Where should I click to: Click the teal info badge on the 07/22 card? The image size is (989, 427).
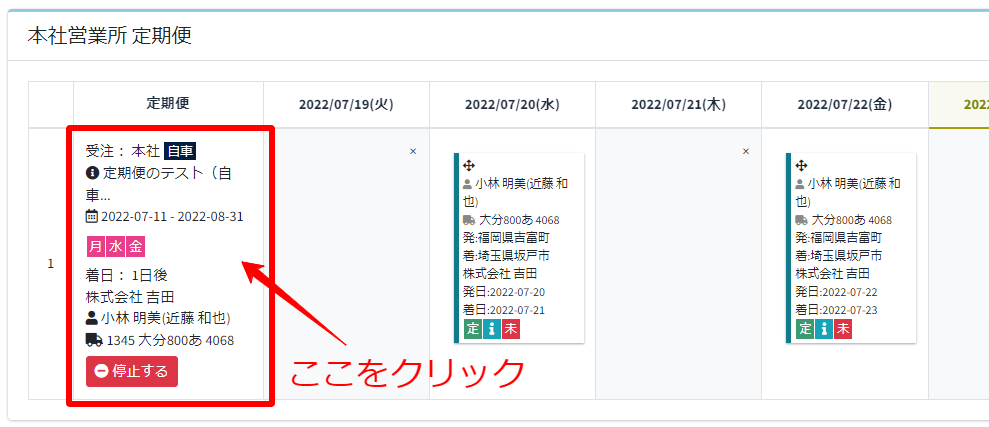click(x=823, y=329)
